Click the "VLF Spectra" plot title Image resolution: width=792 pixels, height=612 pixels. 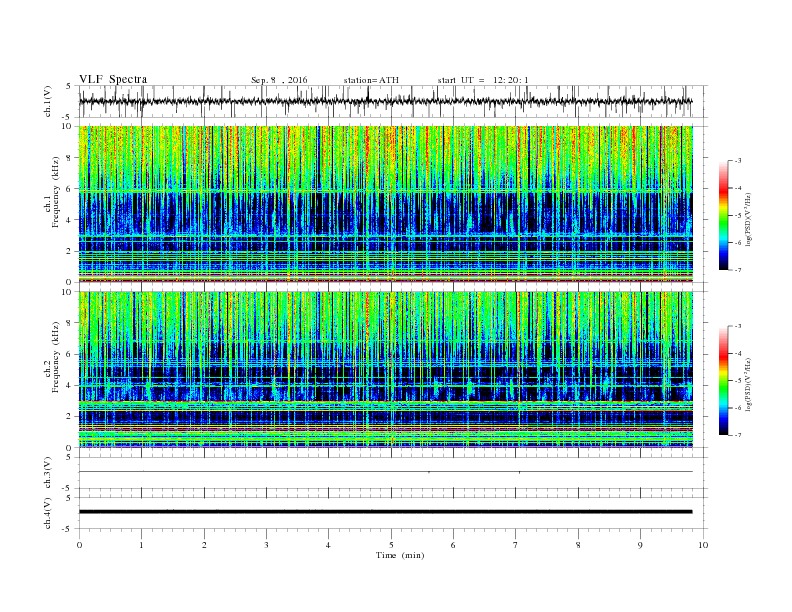pos(113,79)
